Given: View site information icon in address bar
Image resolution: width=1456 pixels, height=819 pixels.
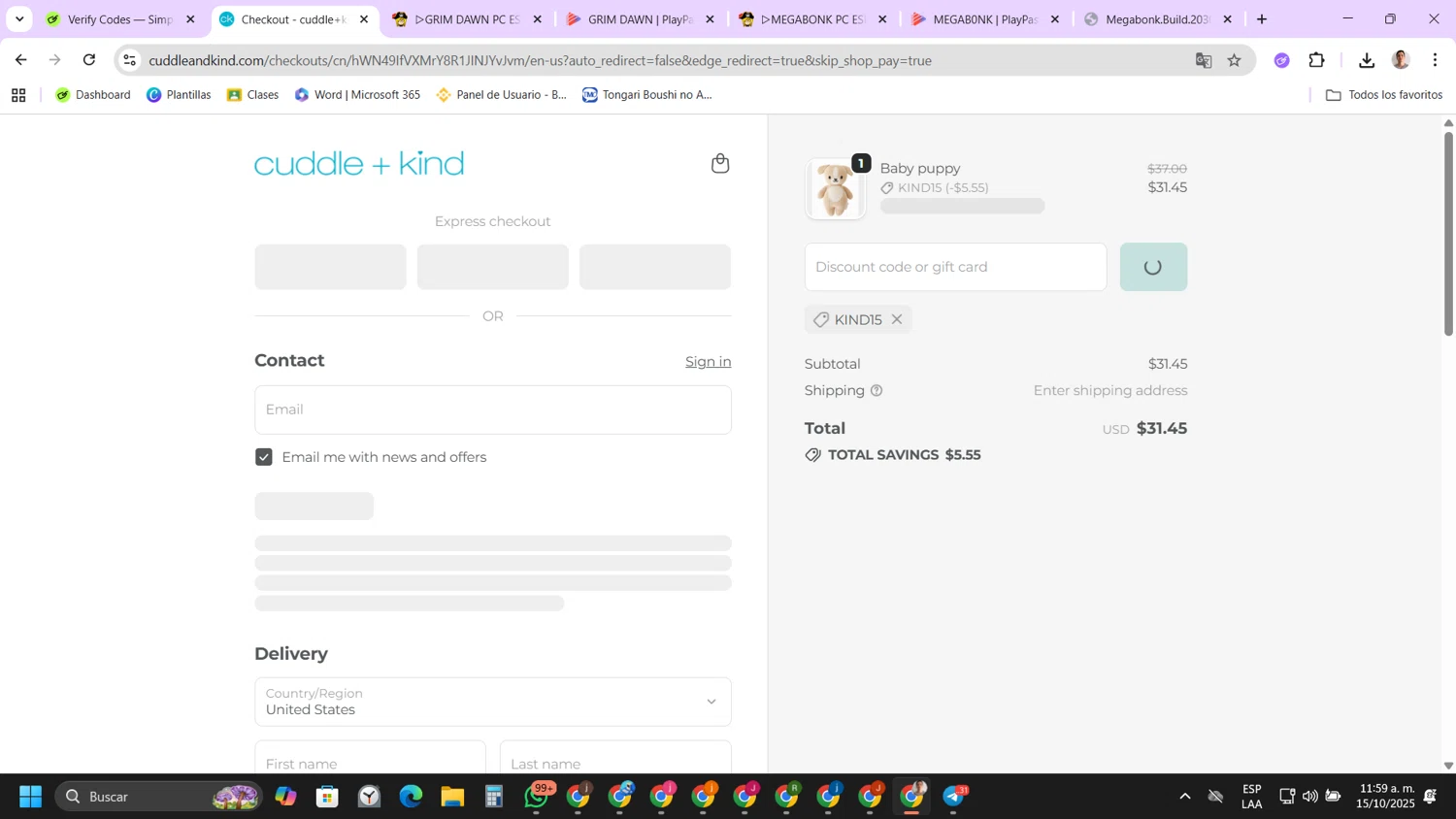Looking at the screenshot, I should coord(129,60).
